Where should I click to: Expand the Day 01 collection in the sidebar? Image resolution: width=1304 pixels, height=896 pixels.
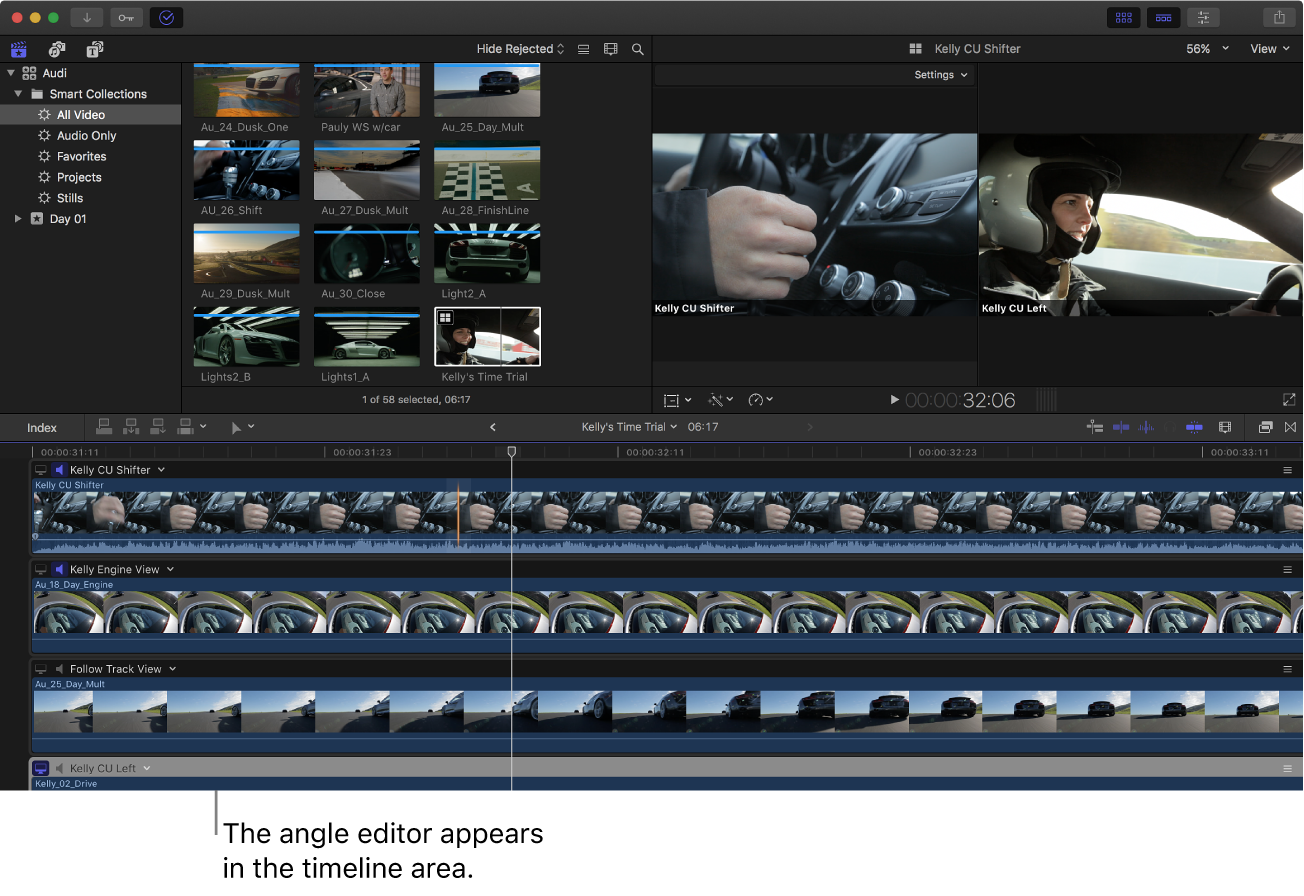[x=16, y=218]
